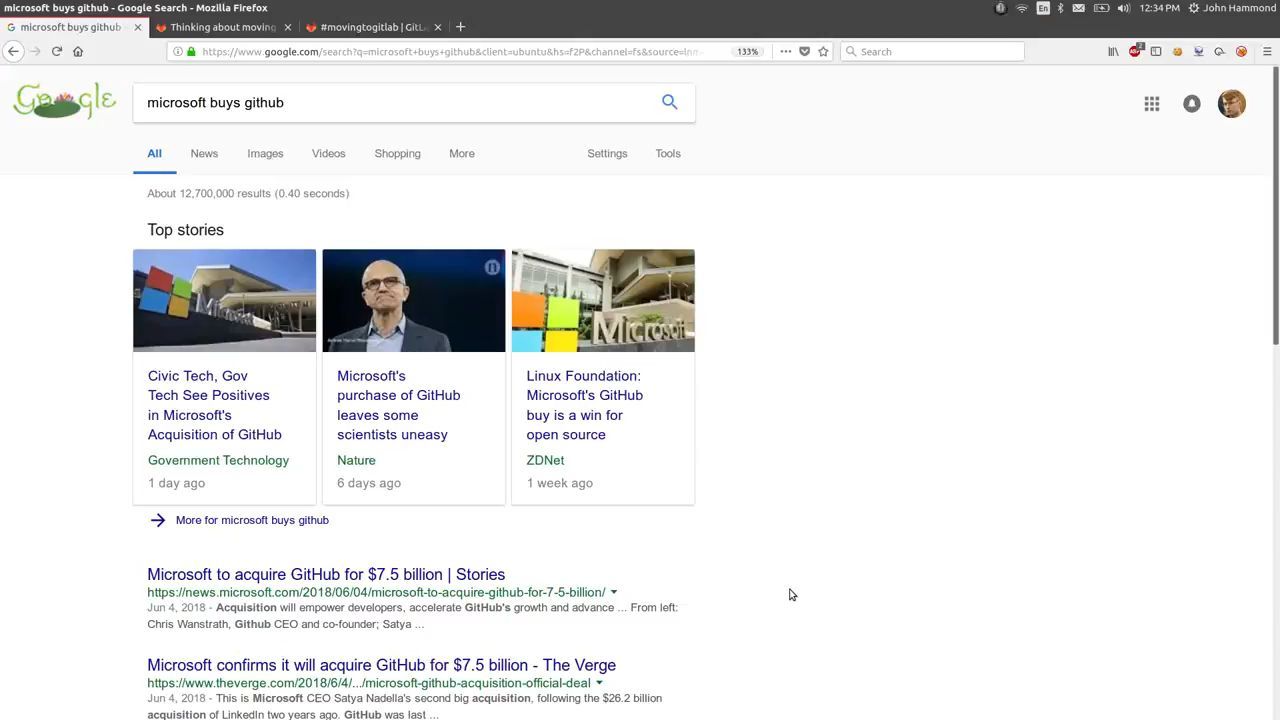Go to the Firefox home page
The width and height of the screenshot is (1280, 720).
(78, 51)
